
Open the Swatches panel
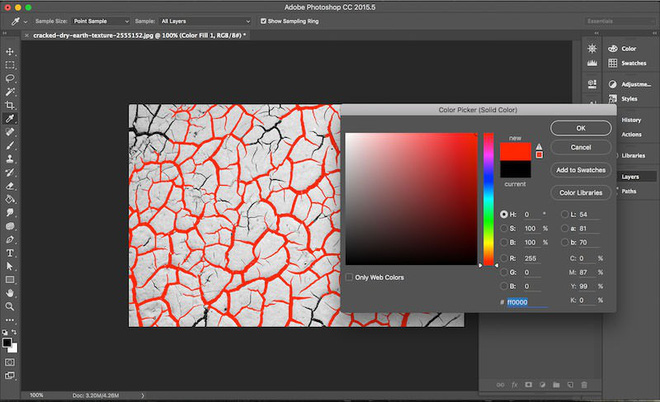point(631,62)
